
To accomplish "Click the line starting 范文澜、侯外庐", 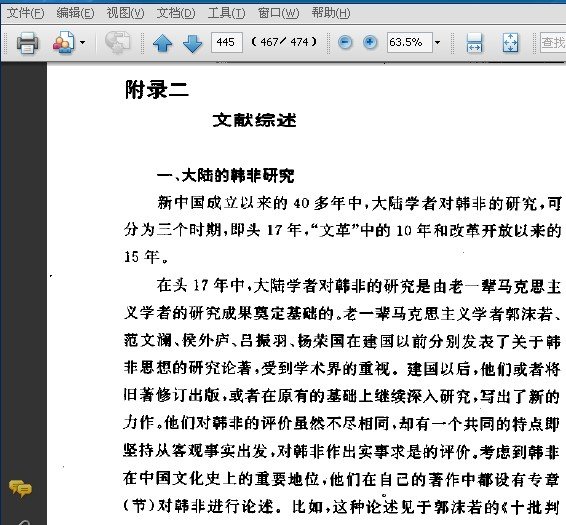I will tap(343, 341).
